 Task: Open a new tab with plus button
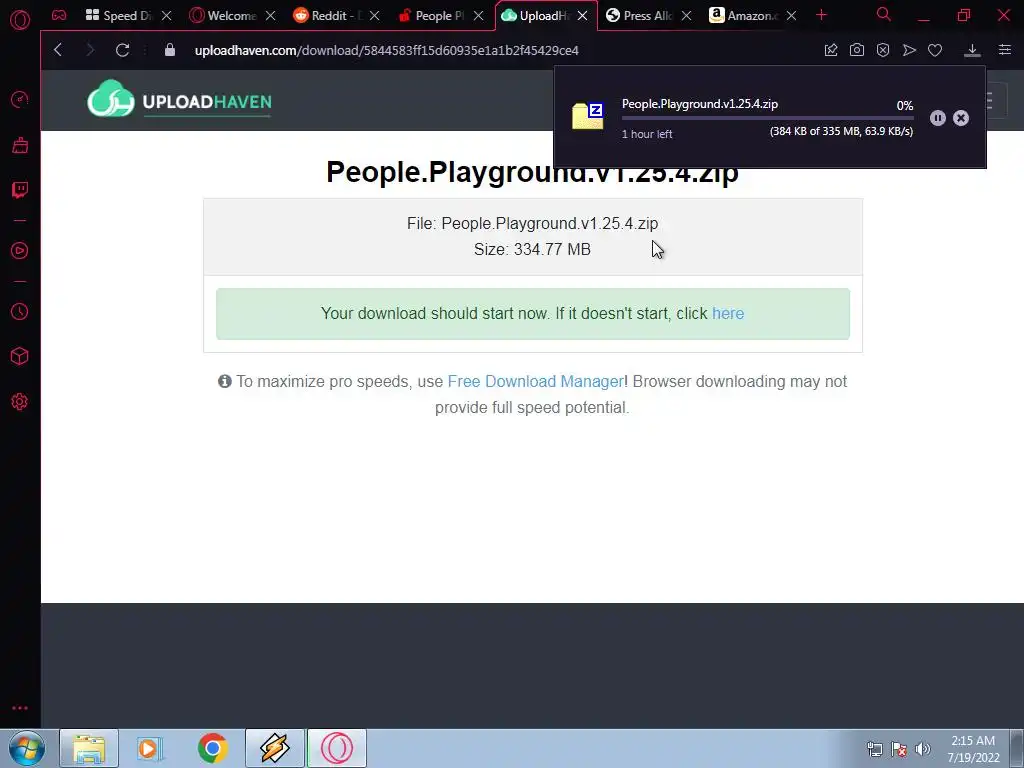tap(822, 15)
